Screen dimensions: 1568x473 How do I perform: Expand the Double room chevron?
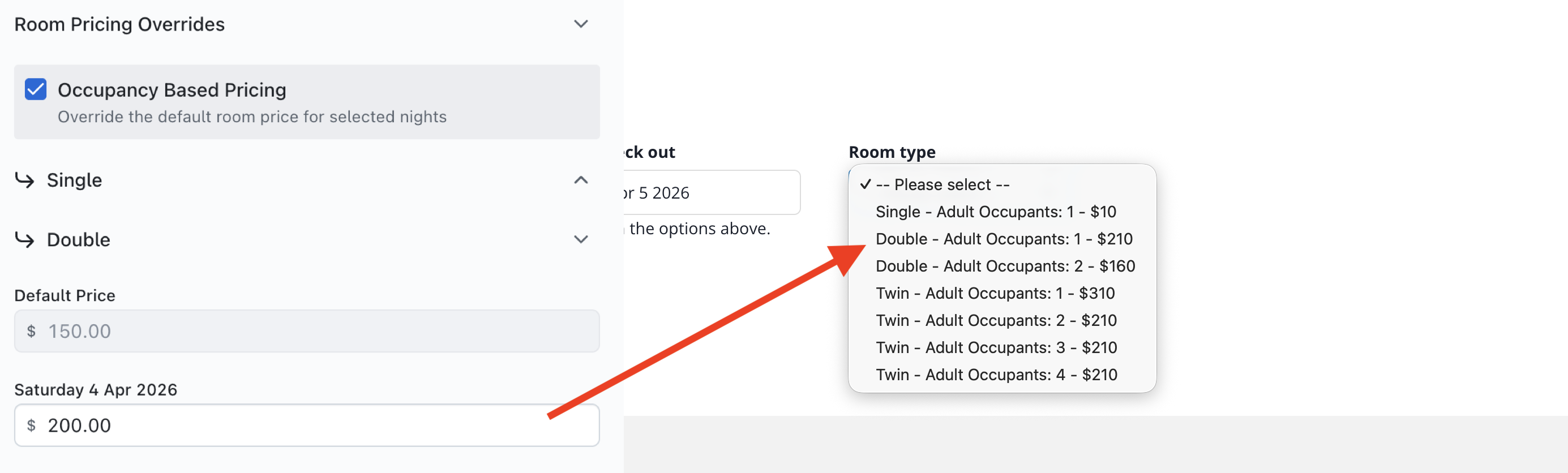pos(581,239)
